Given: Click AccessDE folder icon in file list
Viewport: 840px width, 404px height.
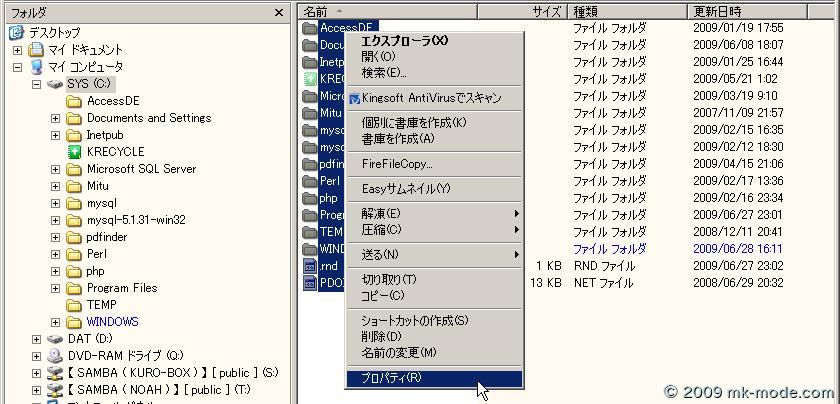Looking at the screenshot, I should [310, 28].
